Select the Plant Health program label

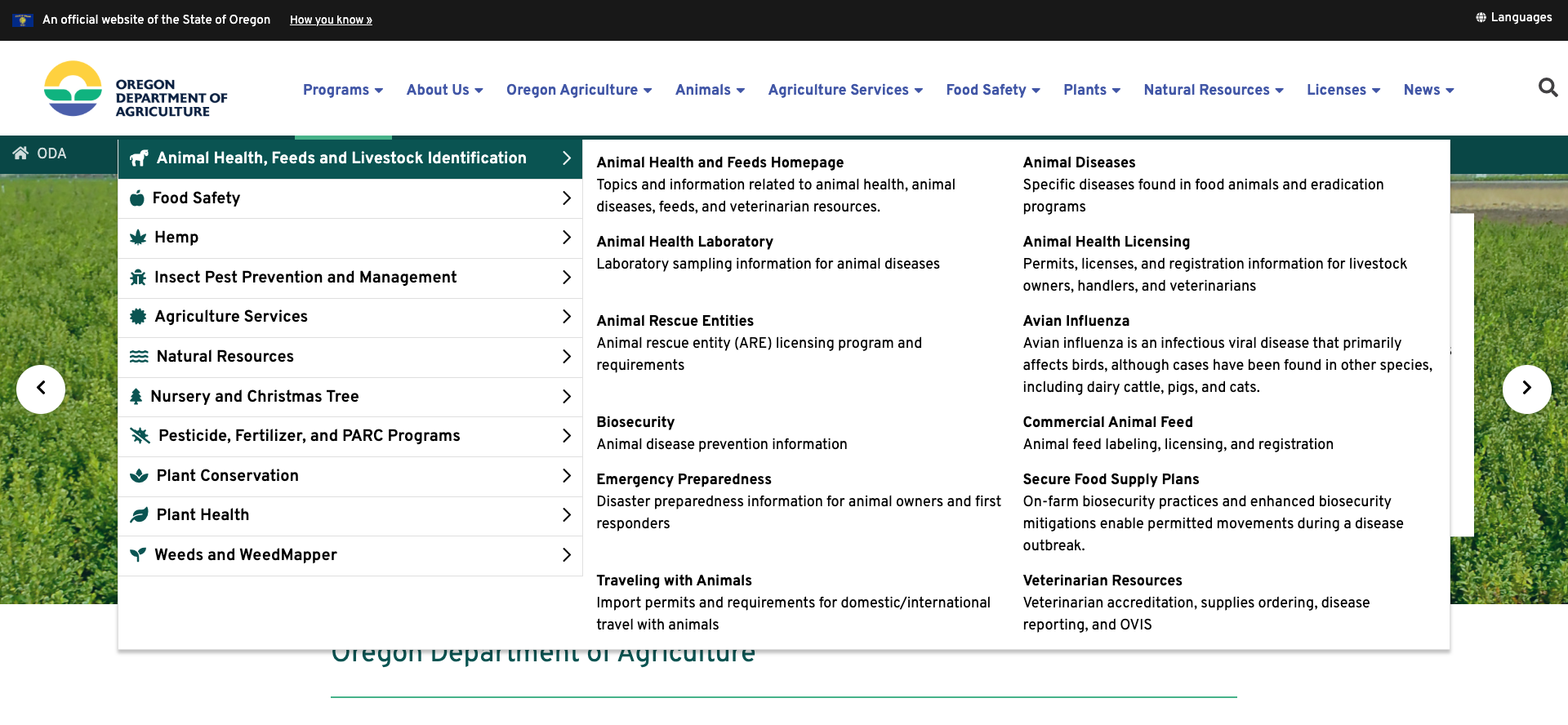click(x=203, y=515)
